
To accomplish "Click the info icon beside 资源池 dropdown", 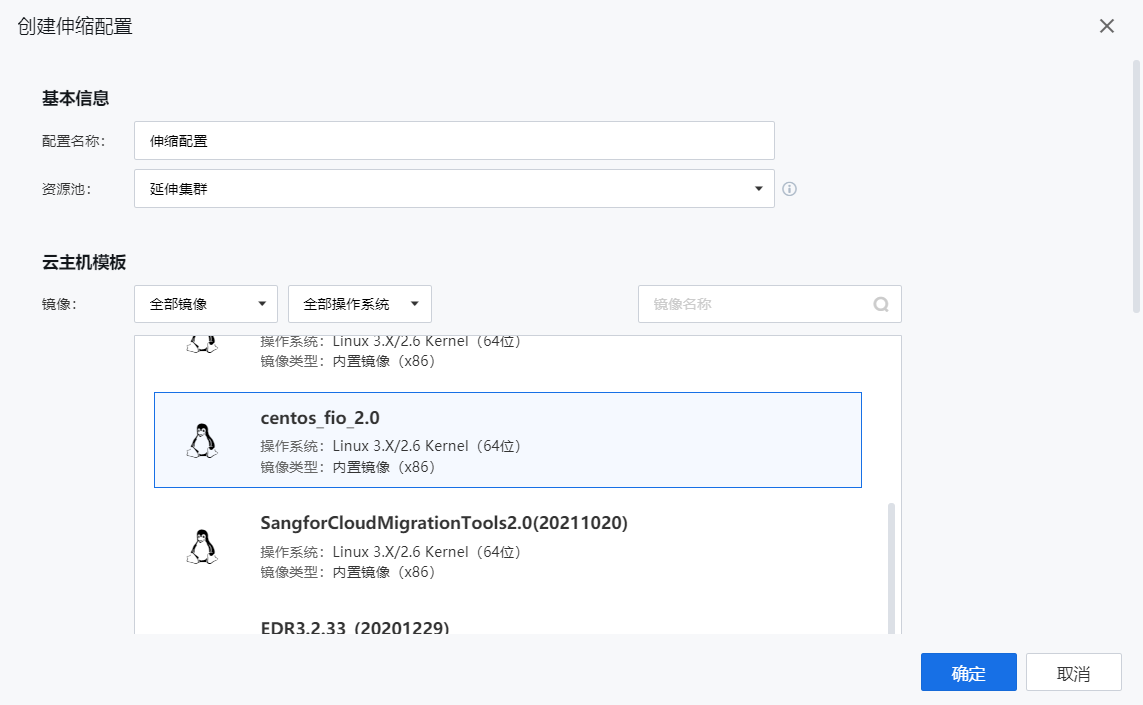I will 789,189.
